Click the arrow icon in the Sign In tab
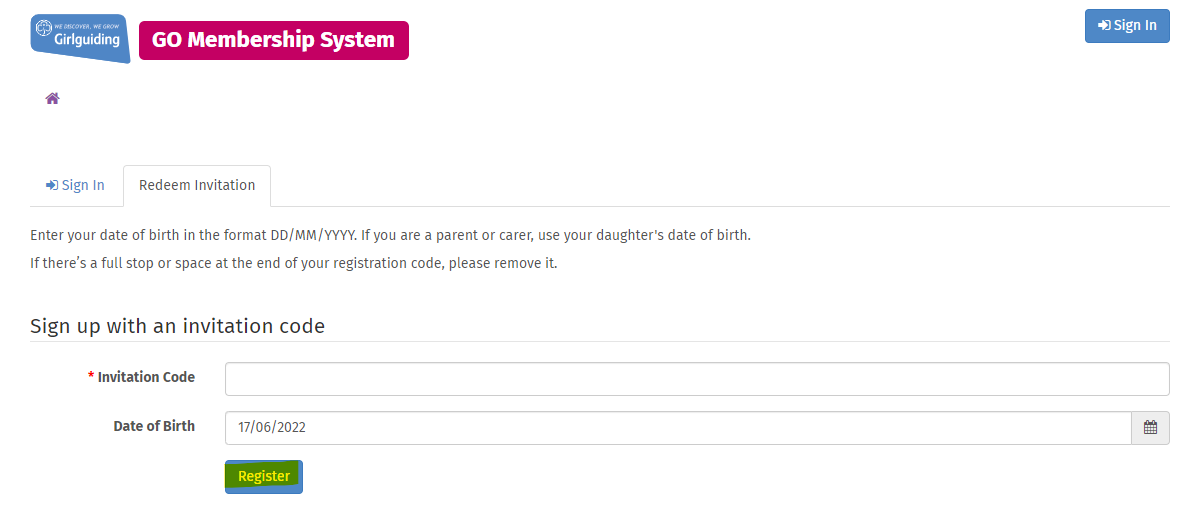Image resolution: width=1202 pixels, height=516 pixels. [x=52, y=186]
